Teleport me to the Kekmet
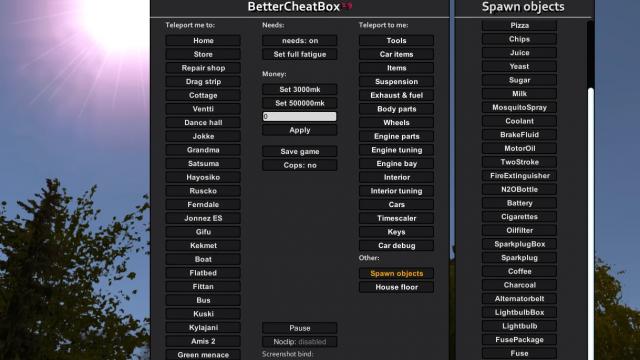 pyautogui.click(x=203, y=246)
